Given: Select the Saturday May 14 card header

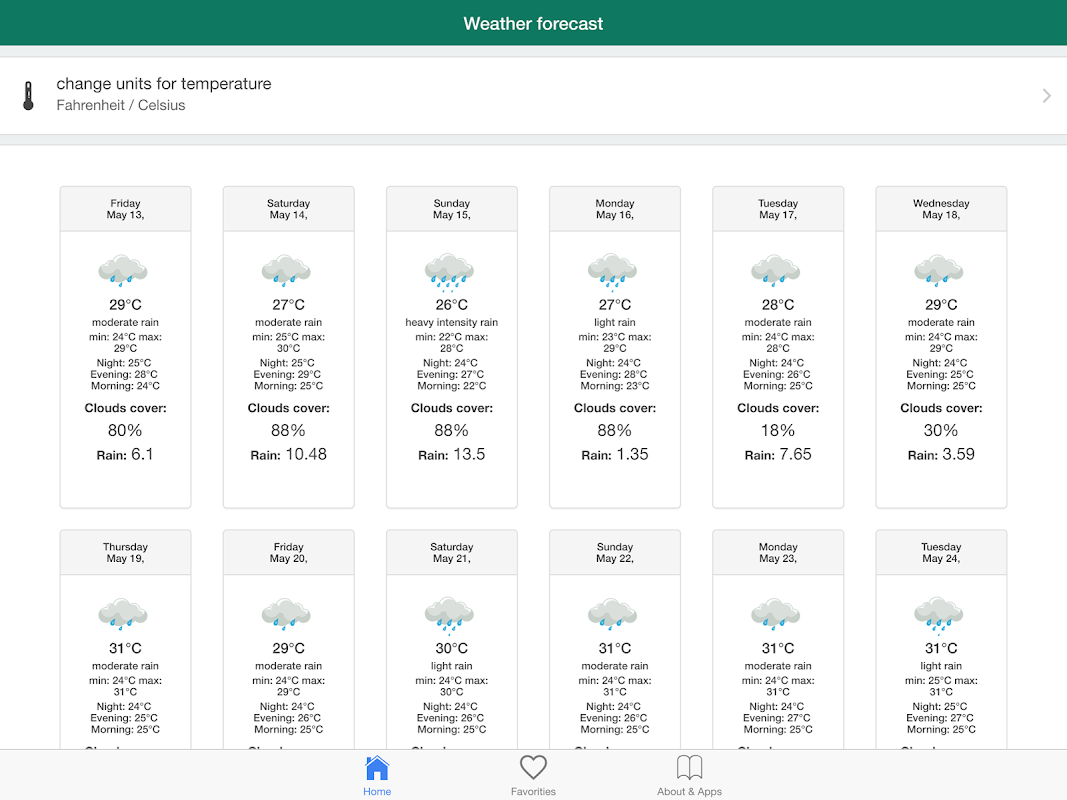Looking at the screenshot, I should [289, 209].
